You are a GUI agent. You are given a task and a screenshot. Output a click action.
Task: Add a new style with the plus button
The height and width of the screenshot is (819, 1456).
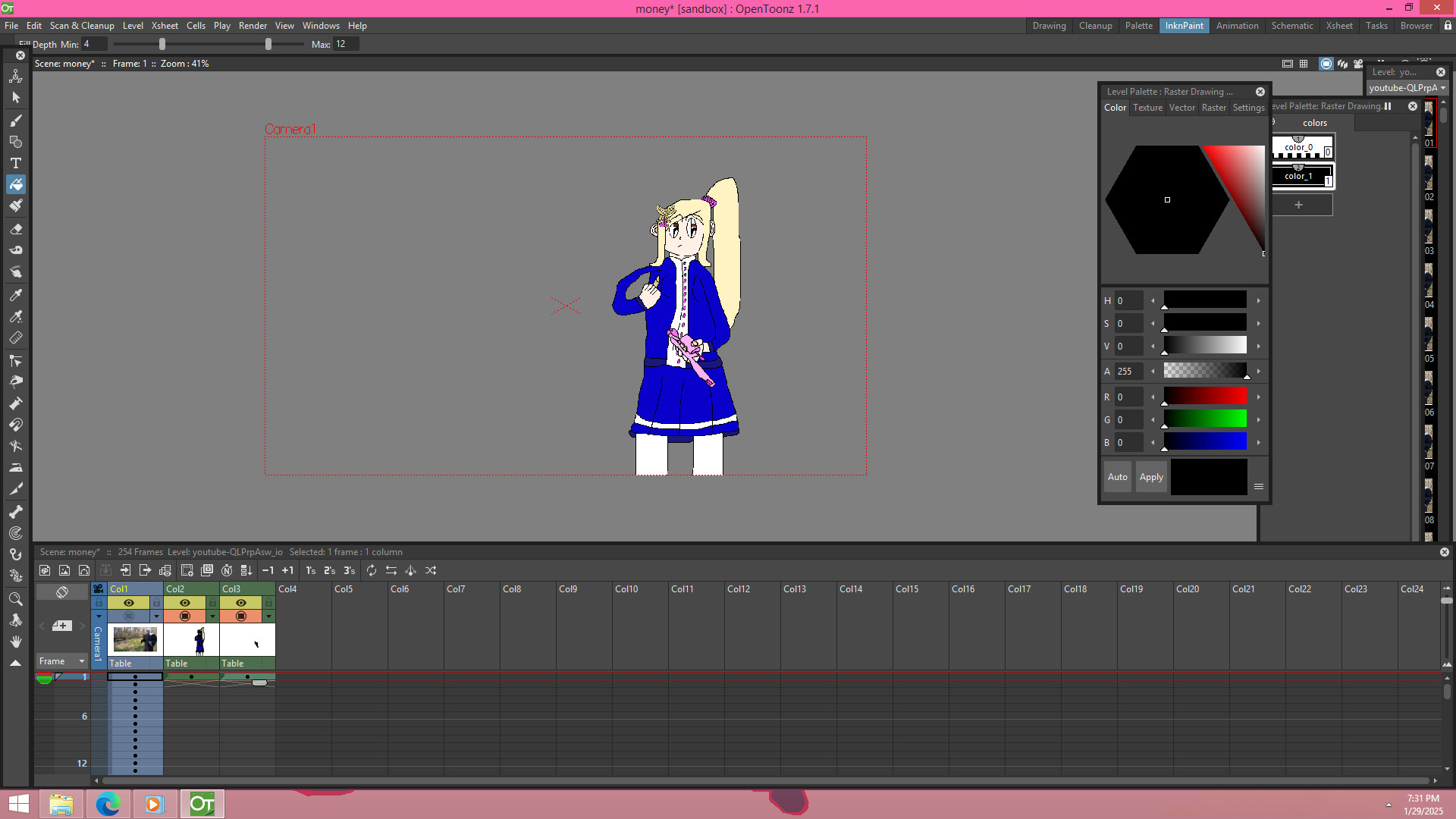coord(1299,205)
